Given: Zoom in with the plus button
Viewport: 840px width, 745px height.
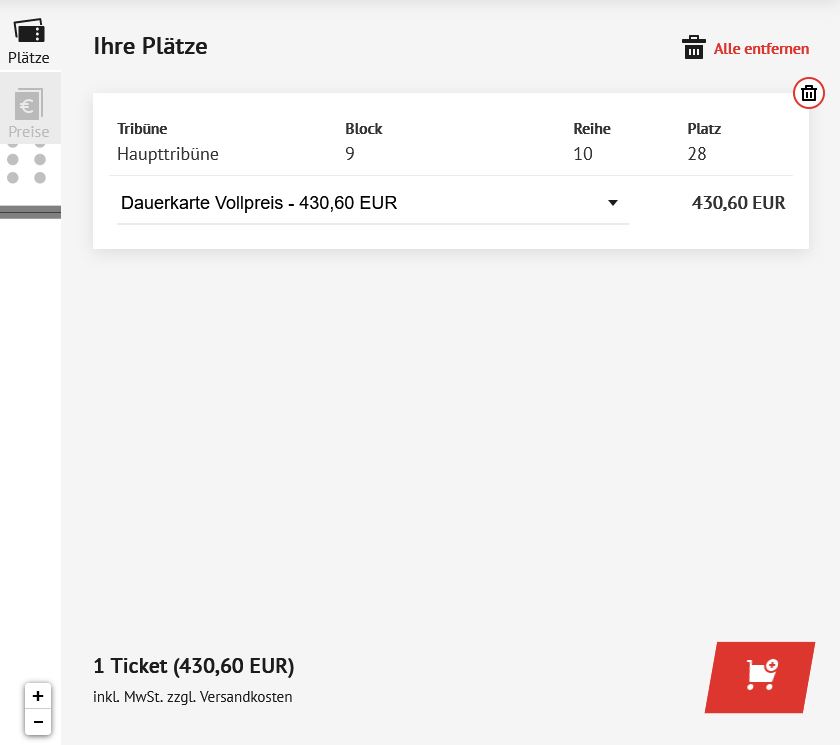Looking at the screenshot, I should pos(38,696).
